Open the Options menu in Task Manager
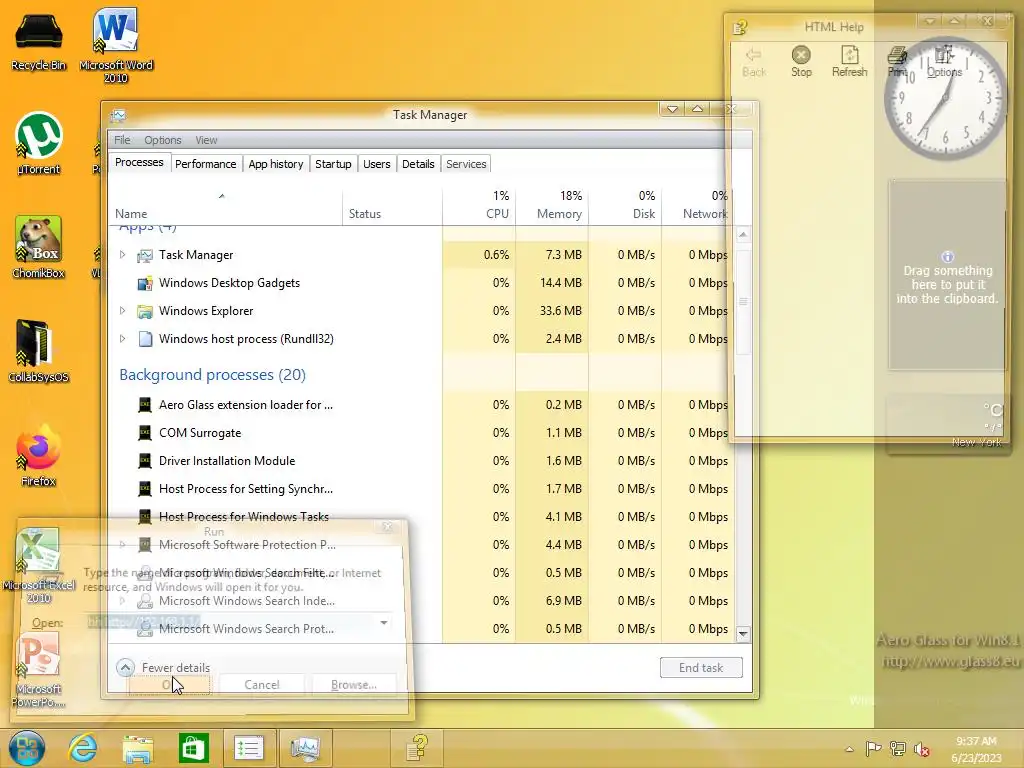 click(163, 140)
